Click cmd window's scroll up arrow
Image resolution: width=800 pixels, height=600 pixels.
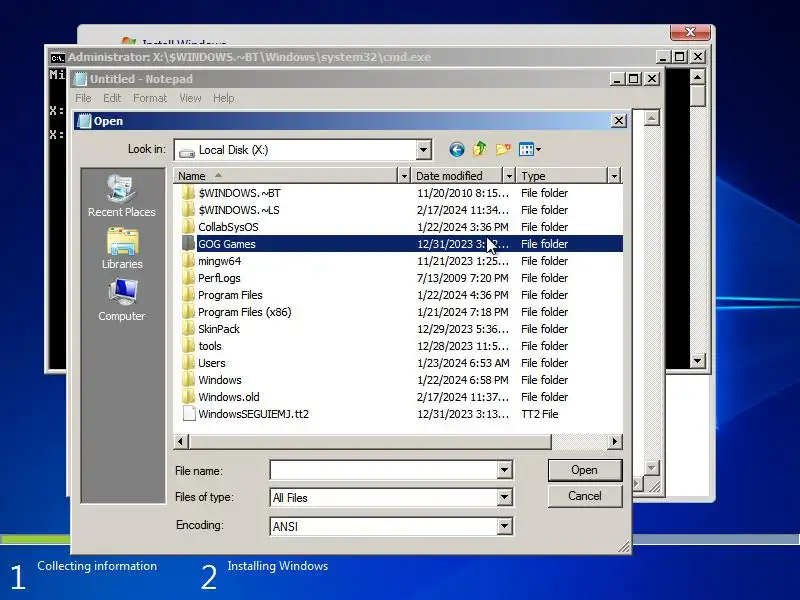[697, 77]
